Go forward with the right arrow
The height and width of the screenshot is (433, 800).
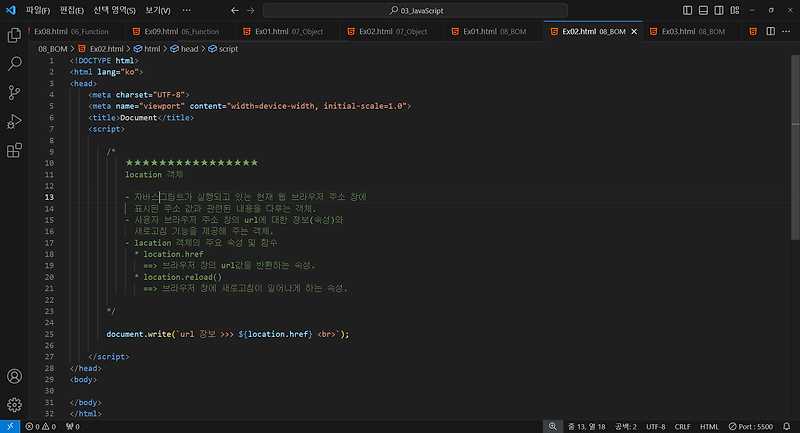(251, 10)
